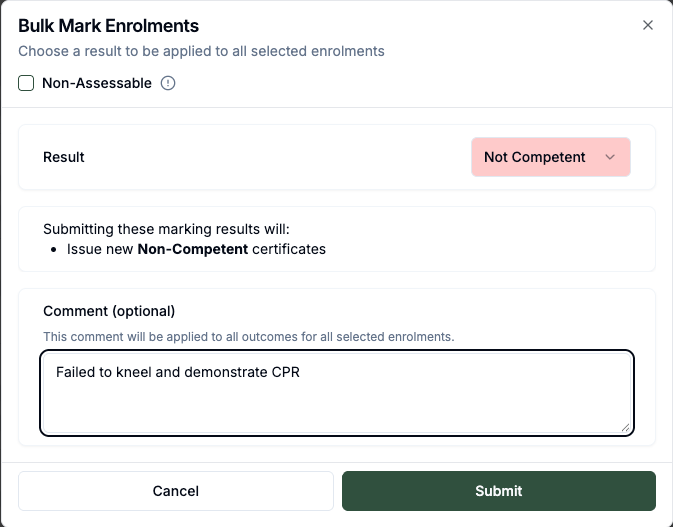
Task: Click the comment helper text below label
Action: click(x=248, y=336)
